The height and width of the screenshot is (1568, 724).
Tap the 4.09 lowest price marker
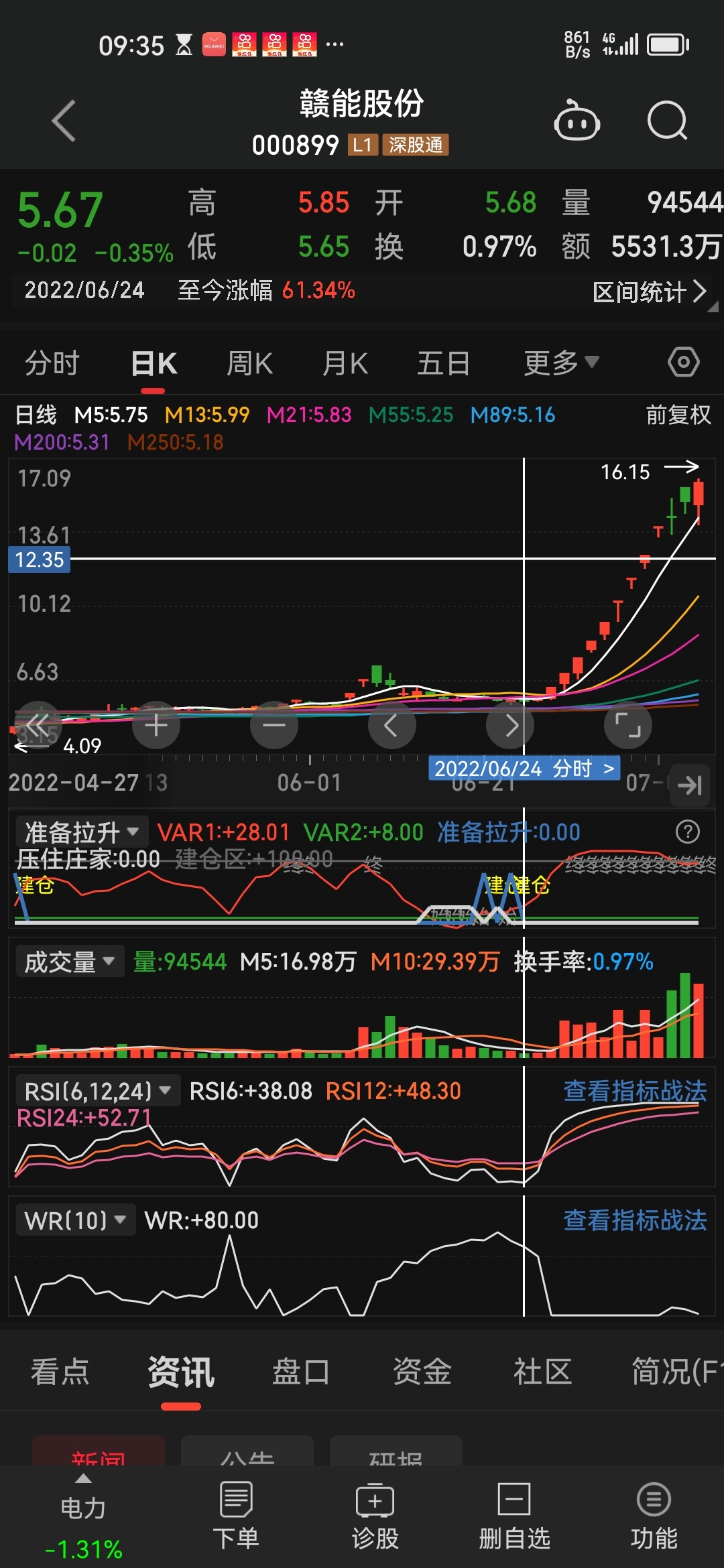(x=82, y=746)
